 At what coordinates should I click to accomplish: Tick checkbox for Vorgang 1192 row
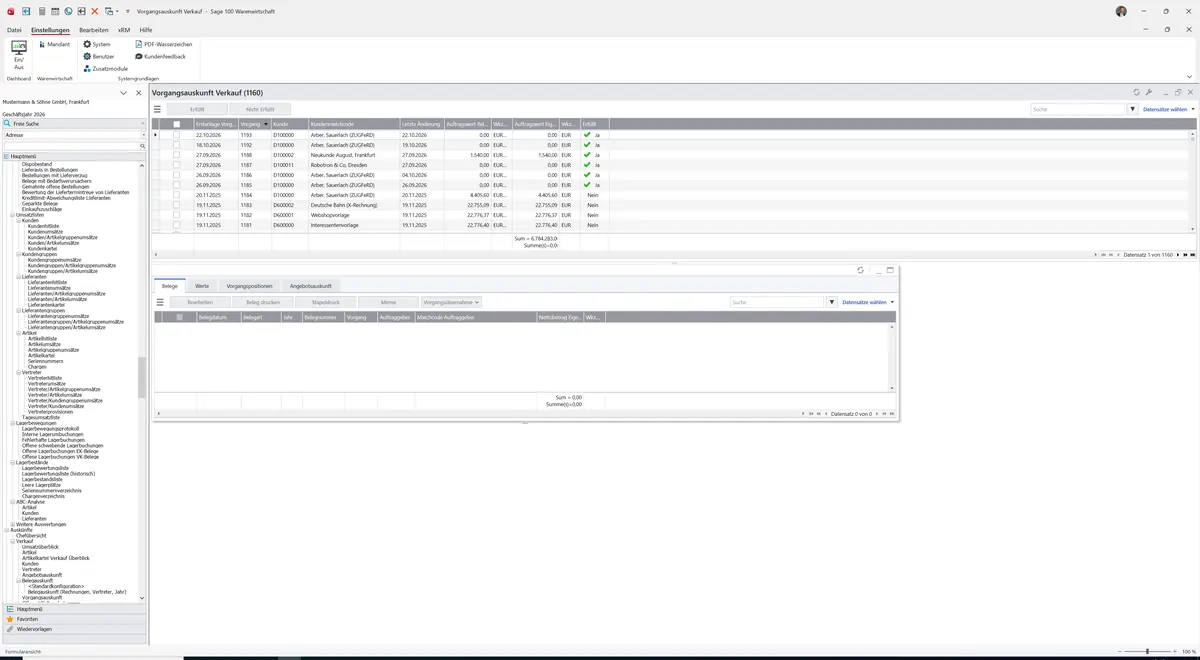tap(177, 145)
